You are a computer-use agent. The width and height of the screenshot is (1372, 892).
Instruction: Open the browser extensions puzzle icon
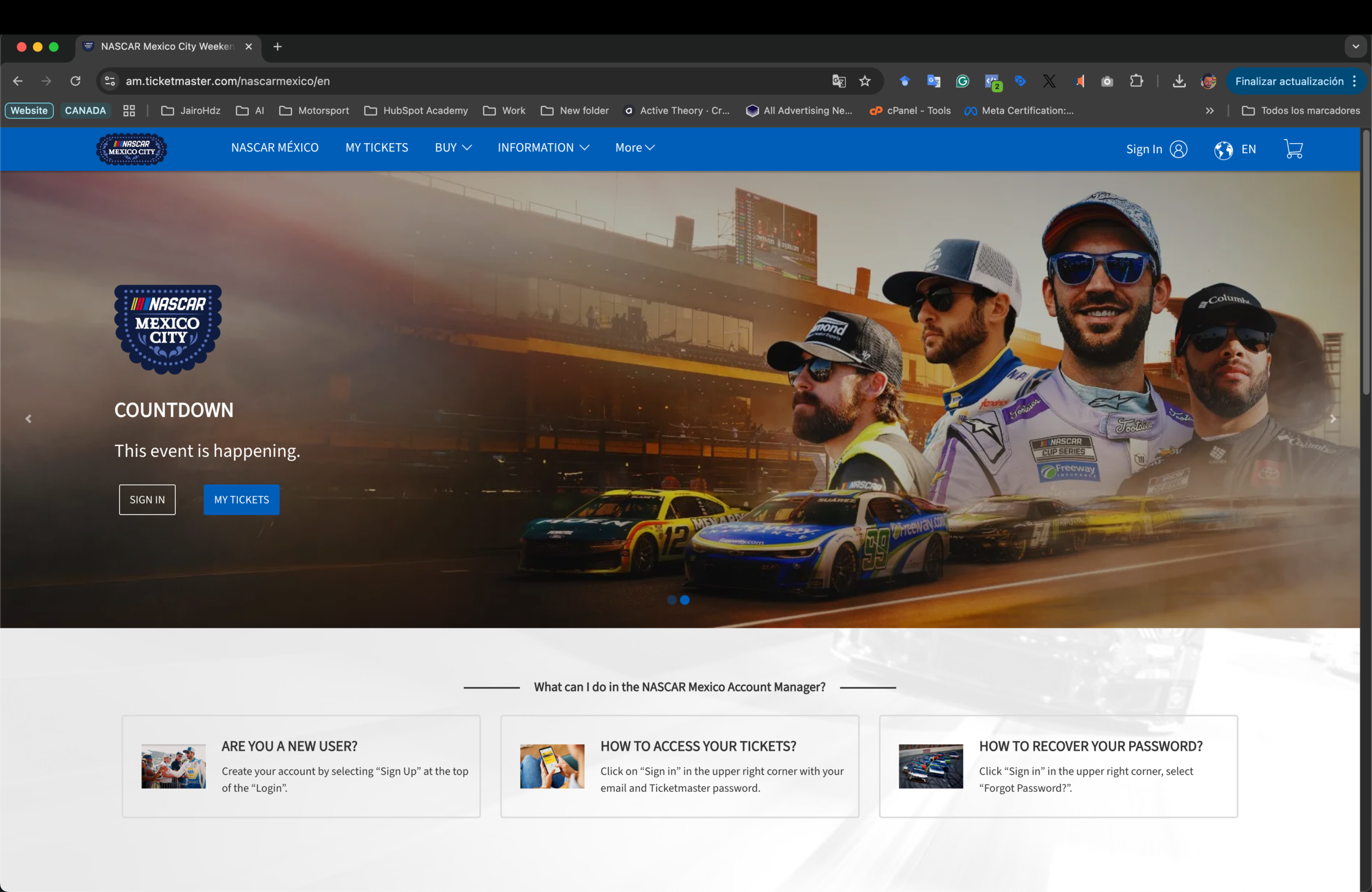pos(1136,81)
